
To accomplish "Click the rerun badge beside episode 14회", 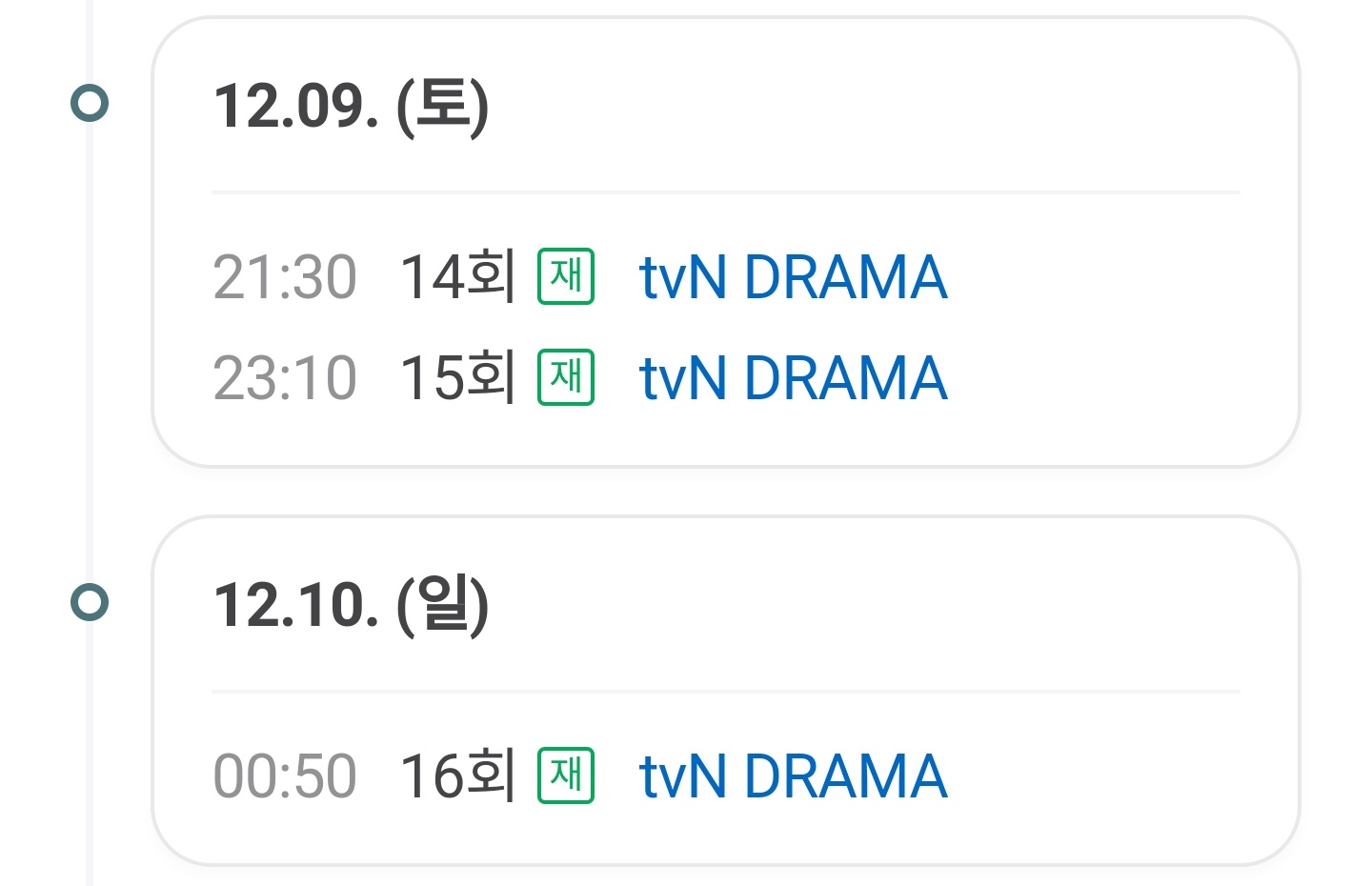I will click(x=566, y=276).
